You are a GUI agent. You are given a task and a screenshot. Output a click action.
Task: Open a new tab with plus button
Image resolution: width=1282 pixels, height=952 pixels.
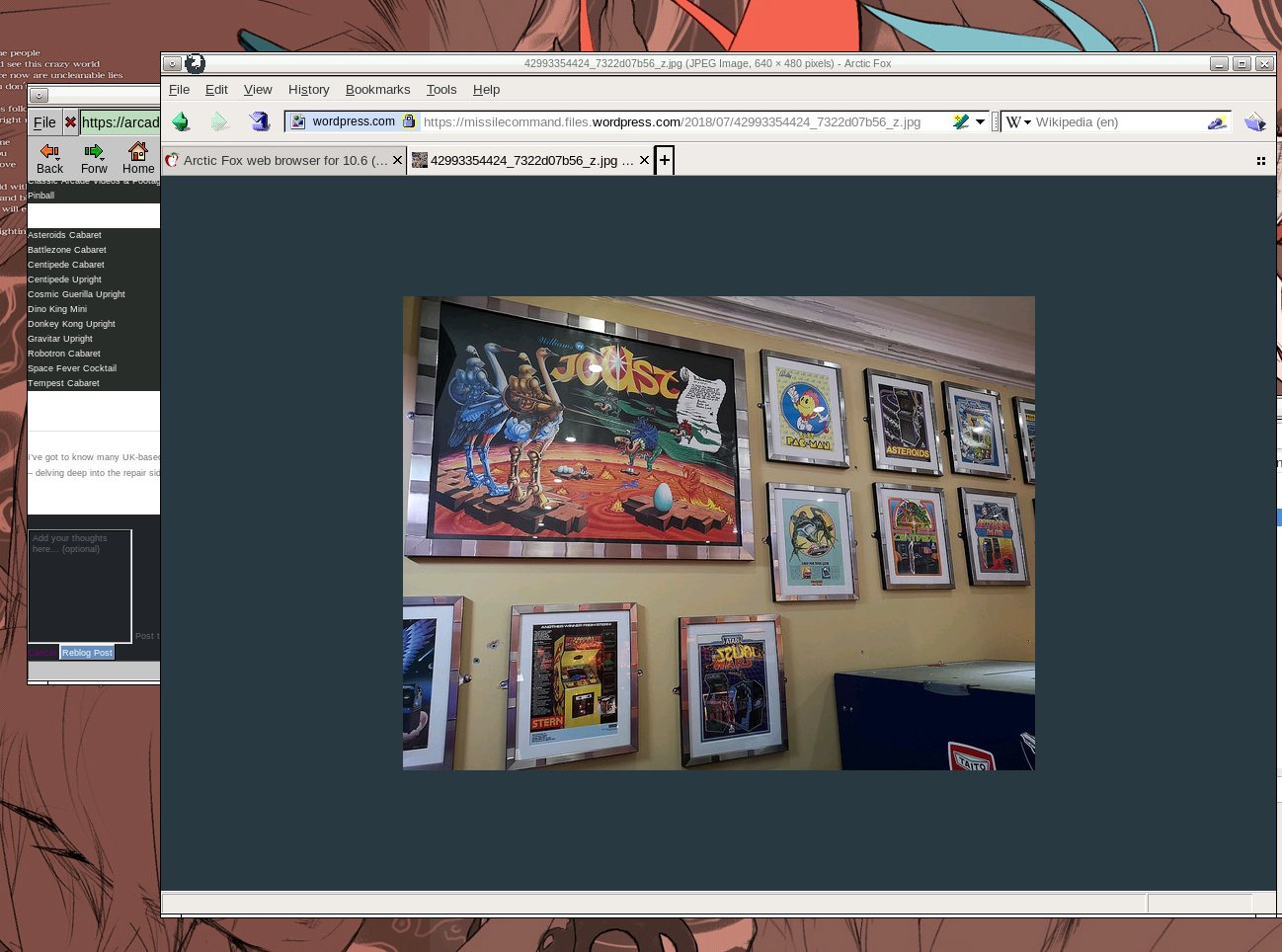pos(665,160)
